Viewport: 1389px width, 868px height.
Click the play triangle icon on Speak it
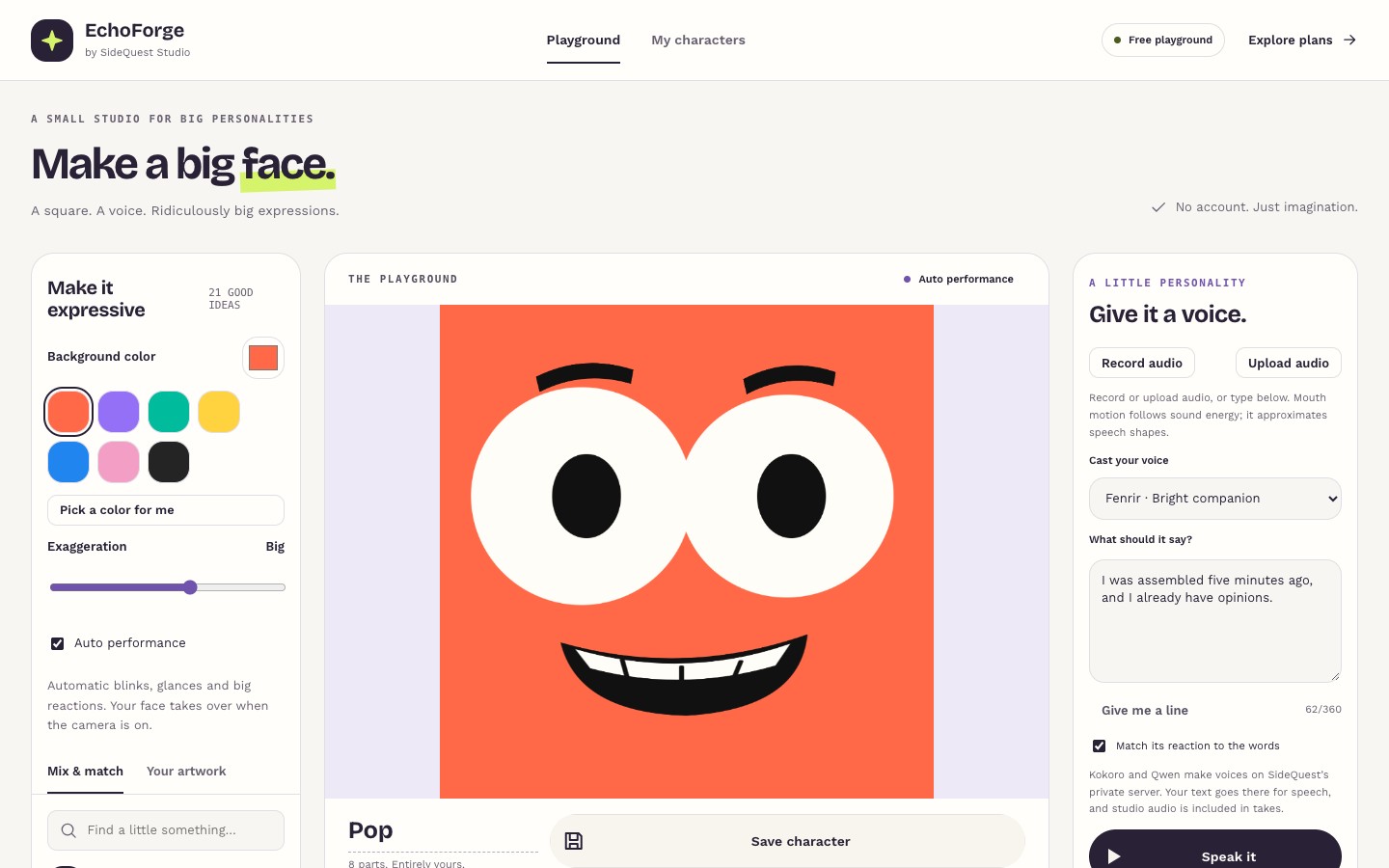tap(1114, 856)
